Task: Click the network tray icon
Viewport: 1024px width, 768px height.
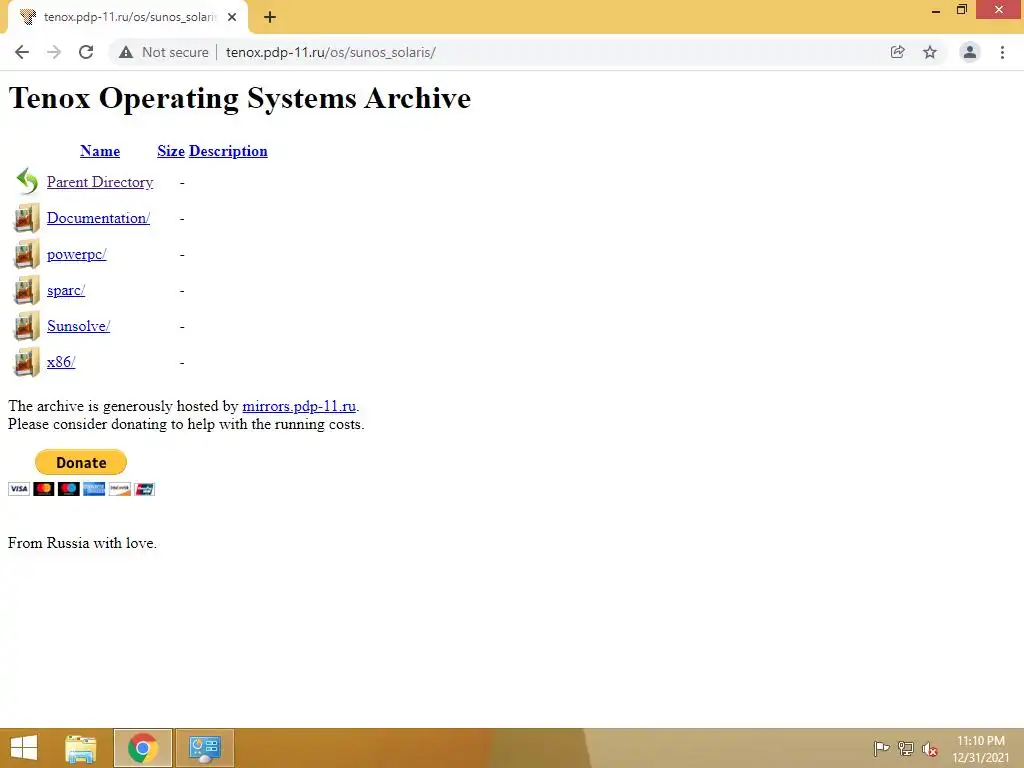Action: (x=906, y=748)
